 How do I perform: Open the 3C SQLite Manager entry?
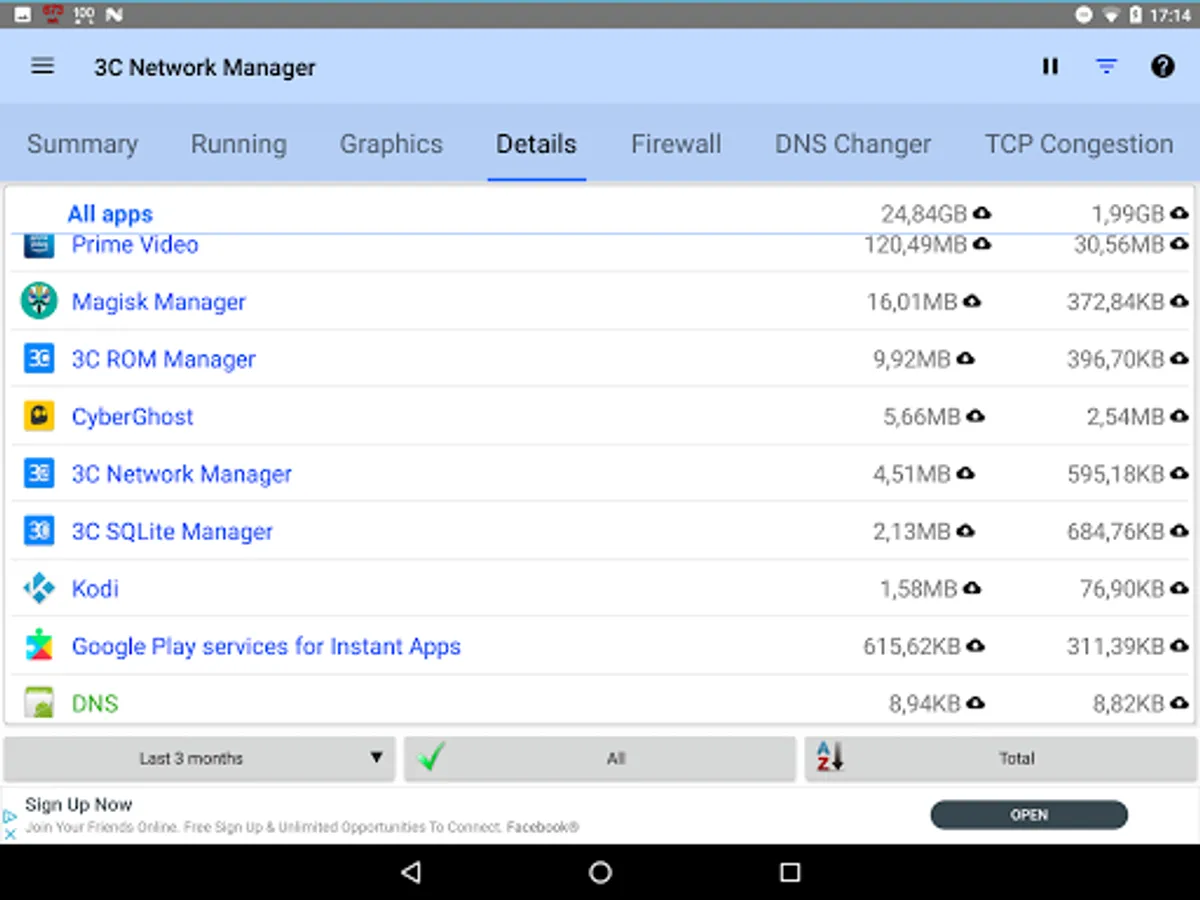tap(172, 532)
